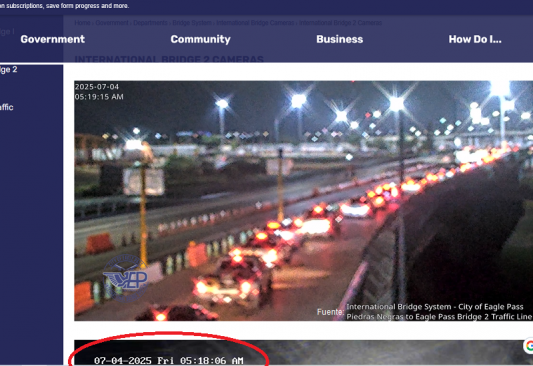
Task: Click the Bridge 2 traffic line camera image
Action: tap(304, 201)
